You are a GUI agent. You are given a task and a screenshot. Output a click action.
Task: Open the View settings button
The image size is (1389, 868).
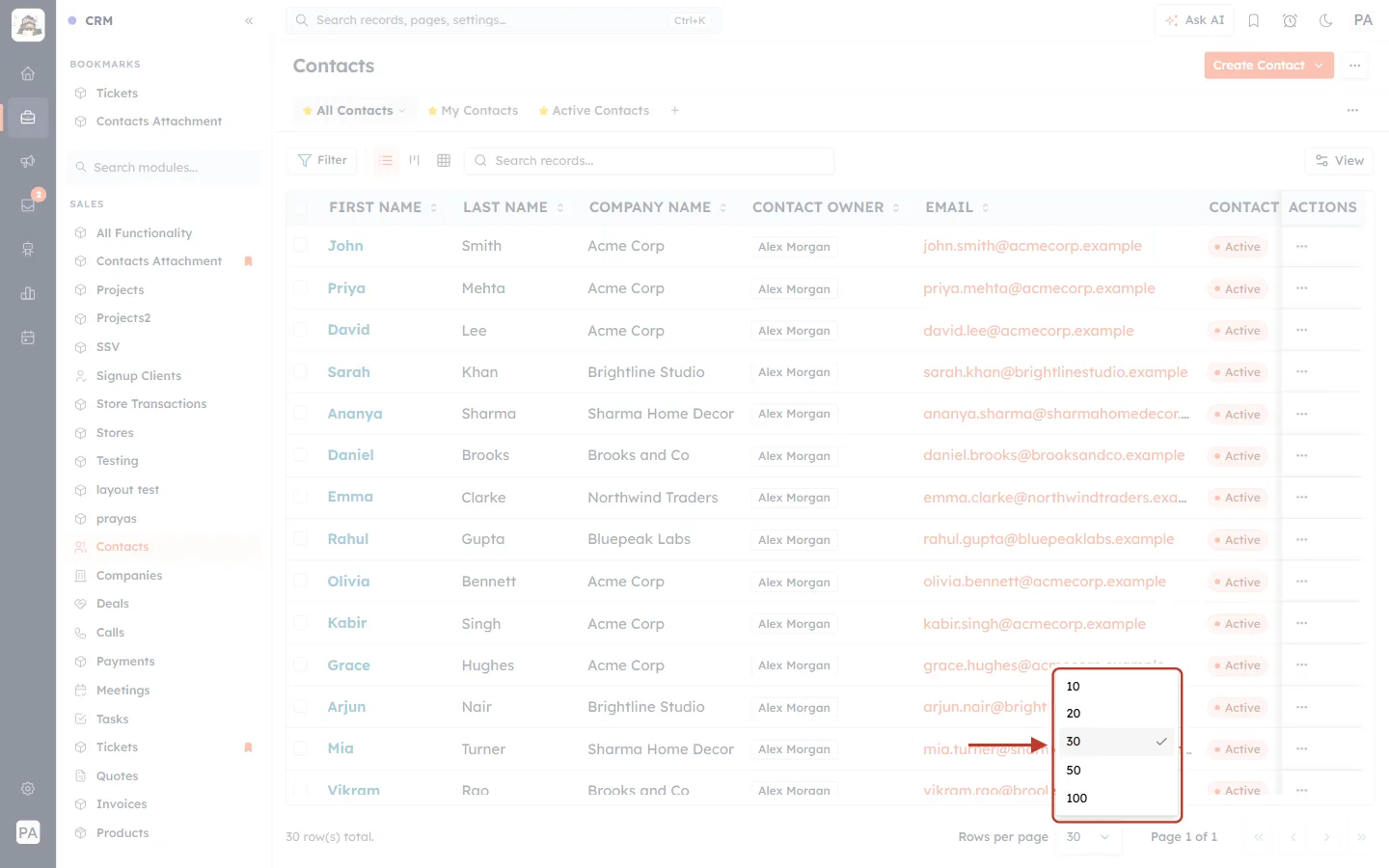pos(1339,161)
